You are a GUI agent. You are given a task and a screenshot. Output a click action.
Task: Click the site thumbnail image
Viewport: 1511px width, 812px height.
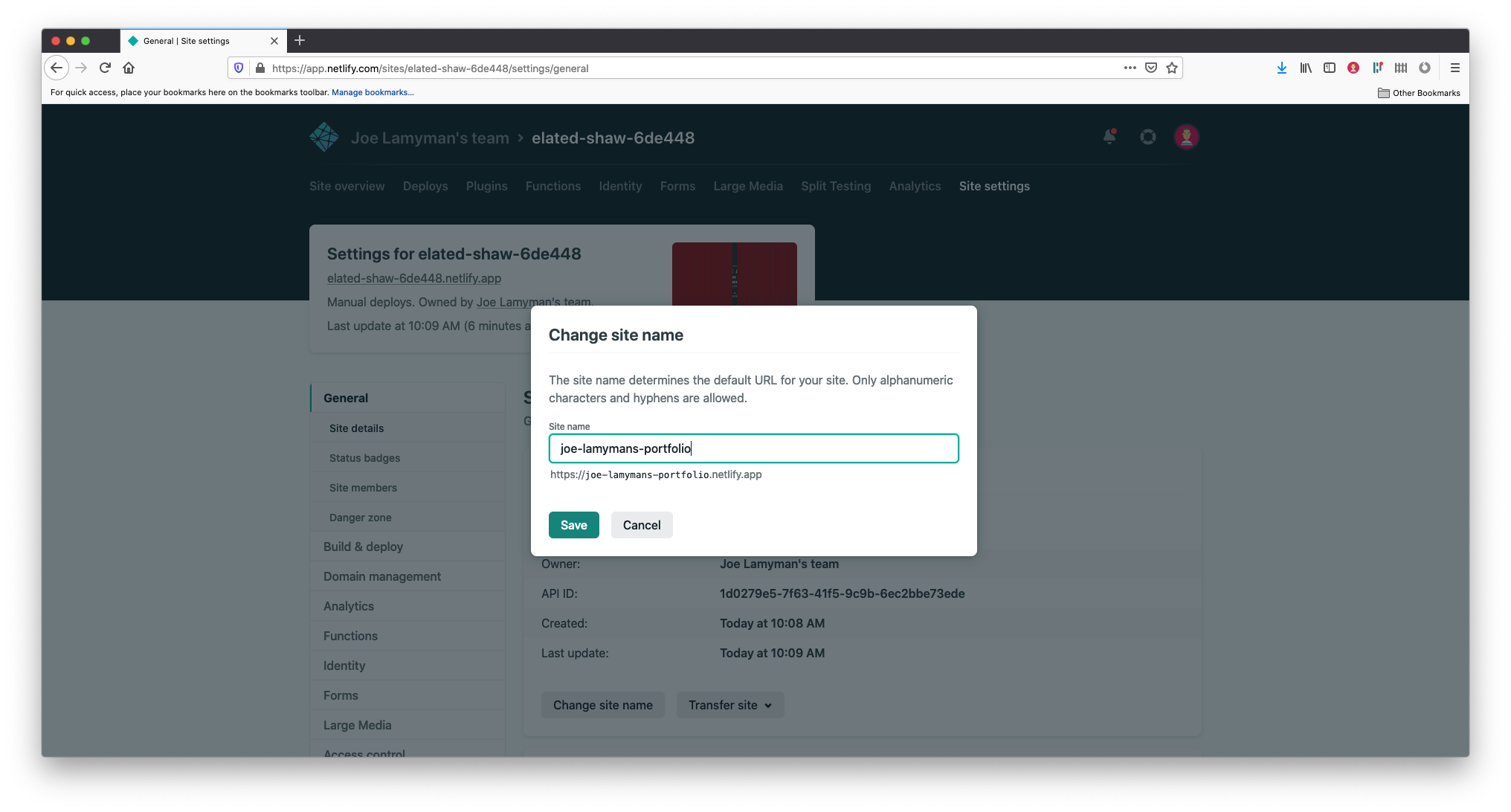coord(734,281)
